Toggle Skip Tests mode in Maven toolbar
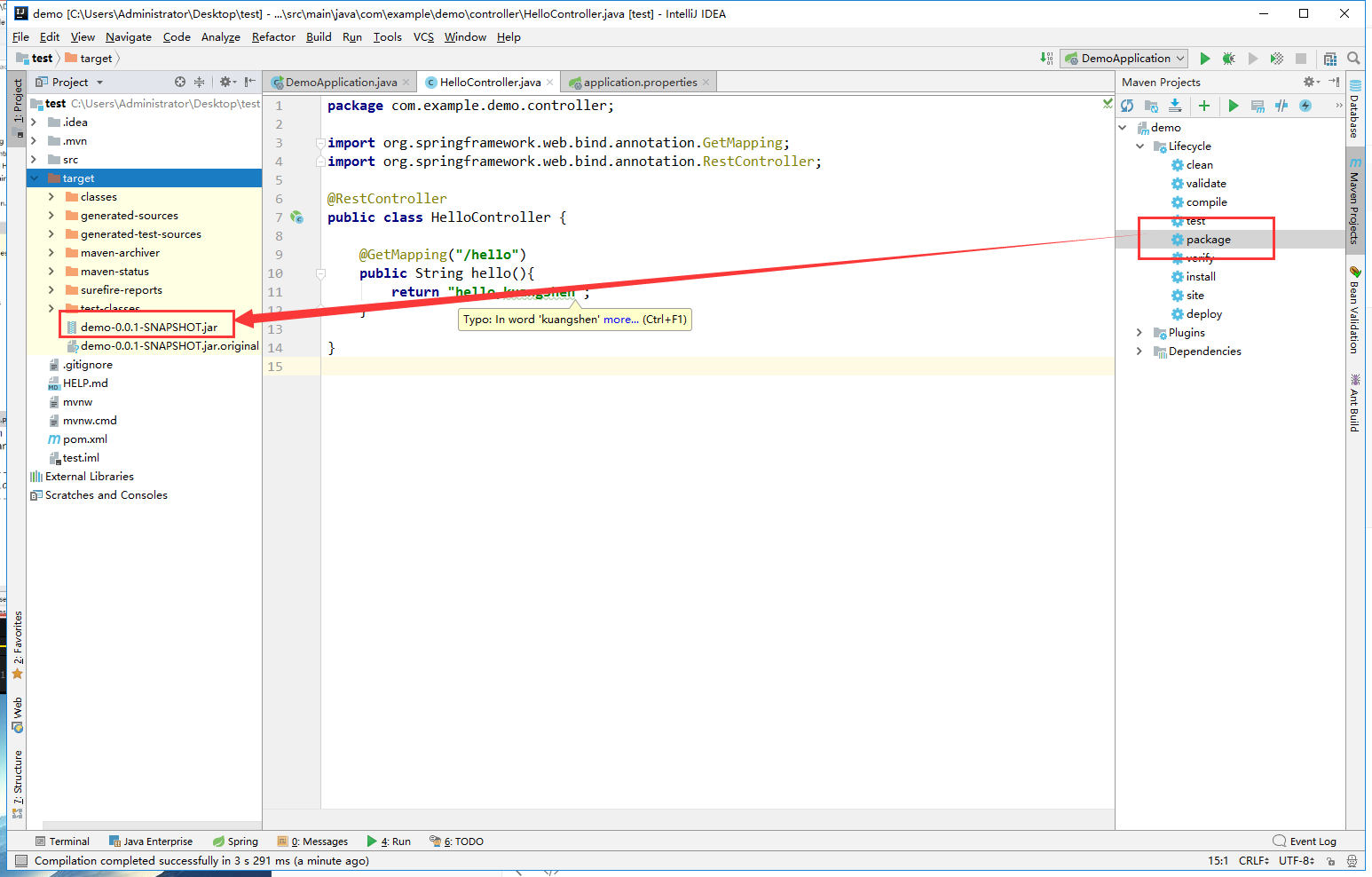The width and height of the screenshot is (1372, 877). pos(1305,106)
